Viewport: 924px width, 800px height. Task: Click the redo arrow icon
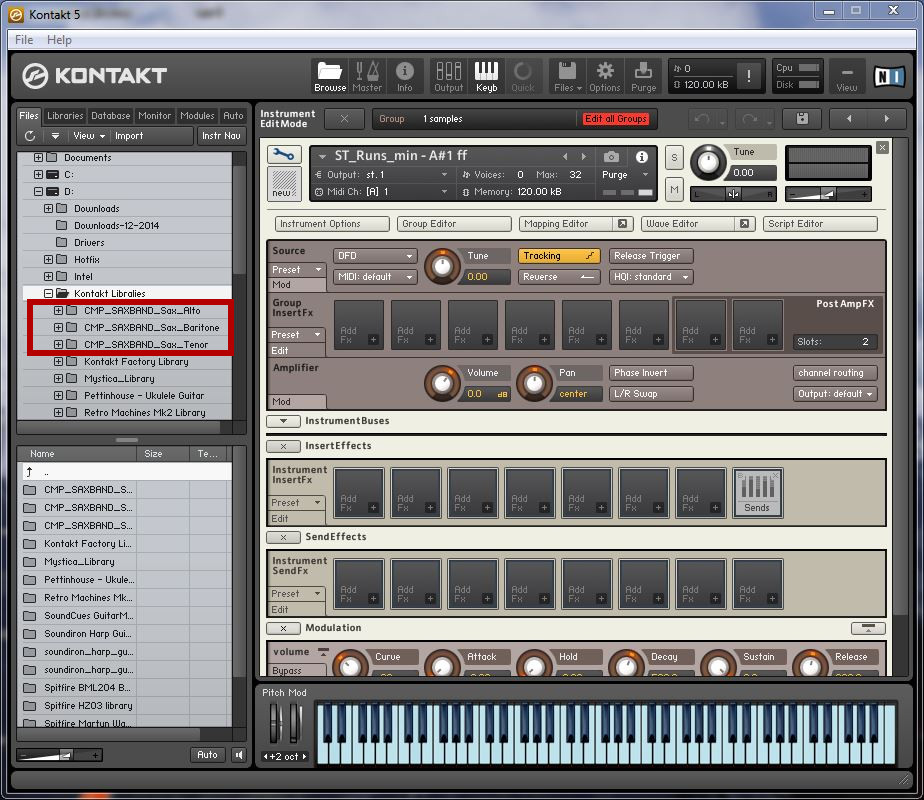pyautogui.click(x=750, y=119)
